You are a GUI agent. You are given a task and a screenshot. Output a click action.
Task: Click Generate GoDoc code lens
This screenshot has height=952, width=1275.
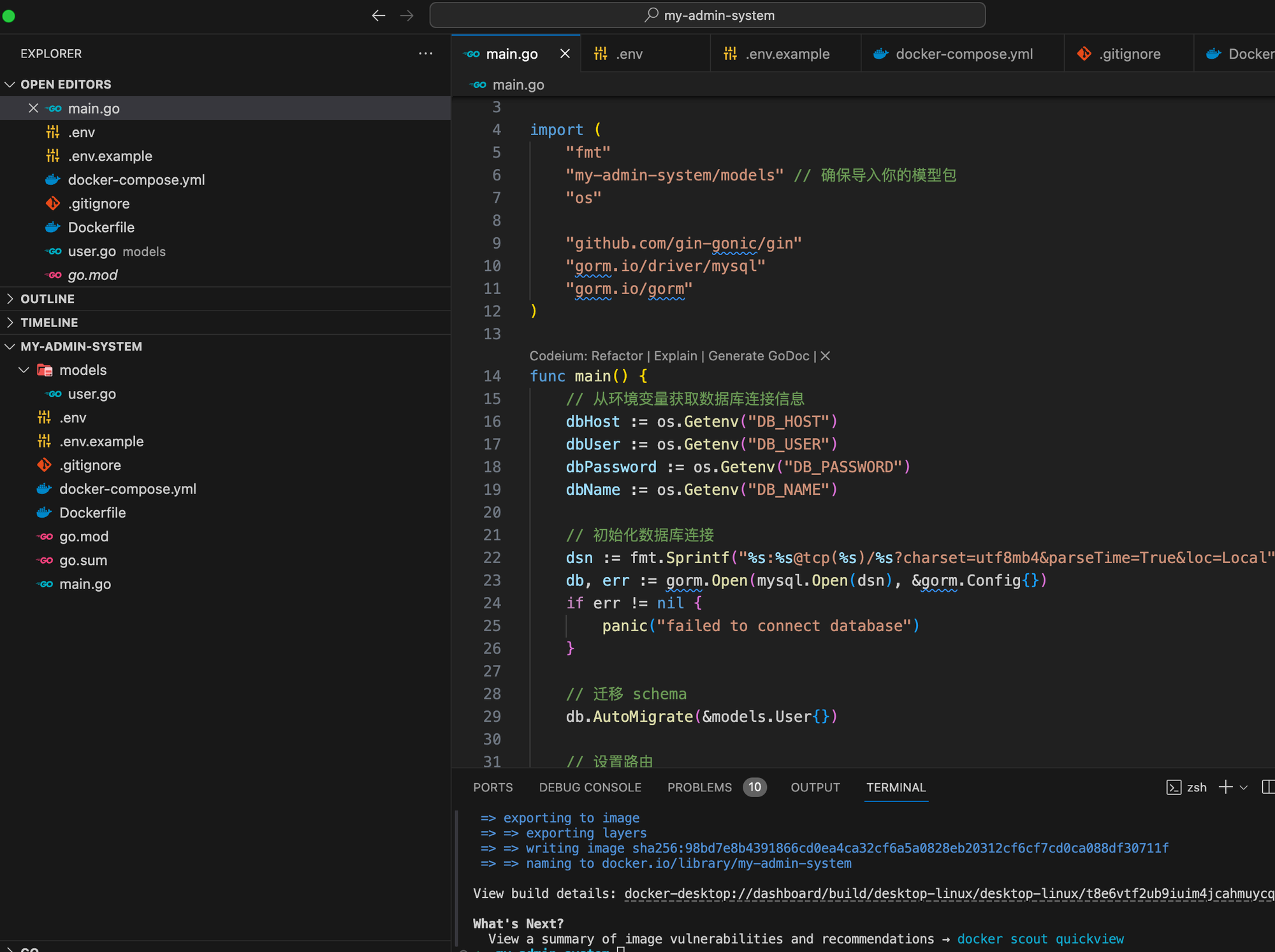[759, 356]
